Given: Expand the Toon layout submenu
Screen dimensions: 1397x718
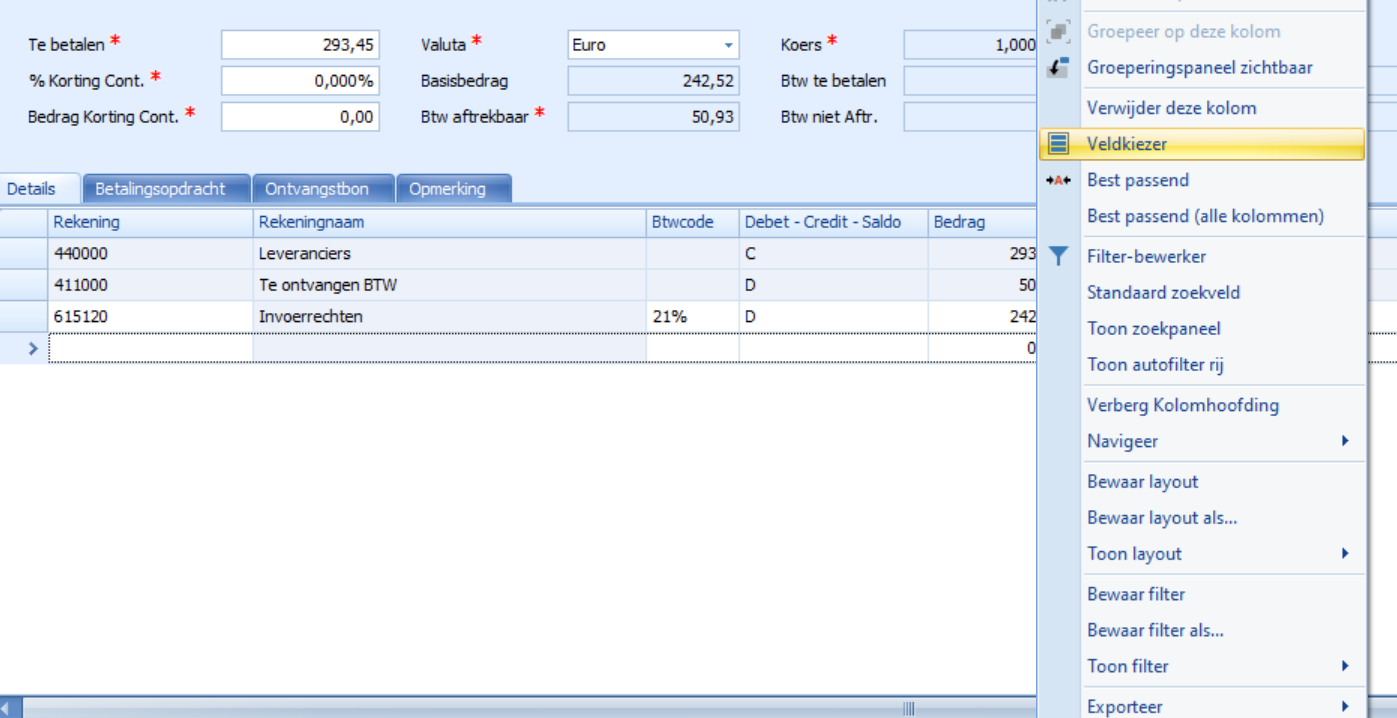Looking at the screenshot, I should 1344,554.
